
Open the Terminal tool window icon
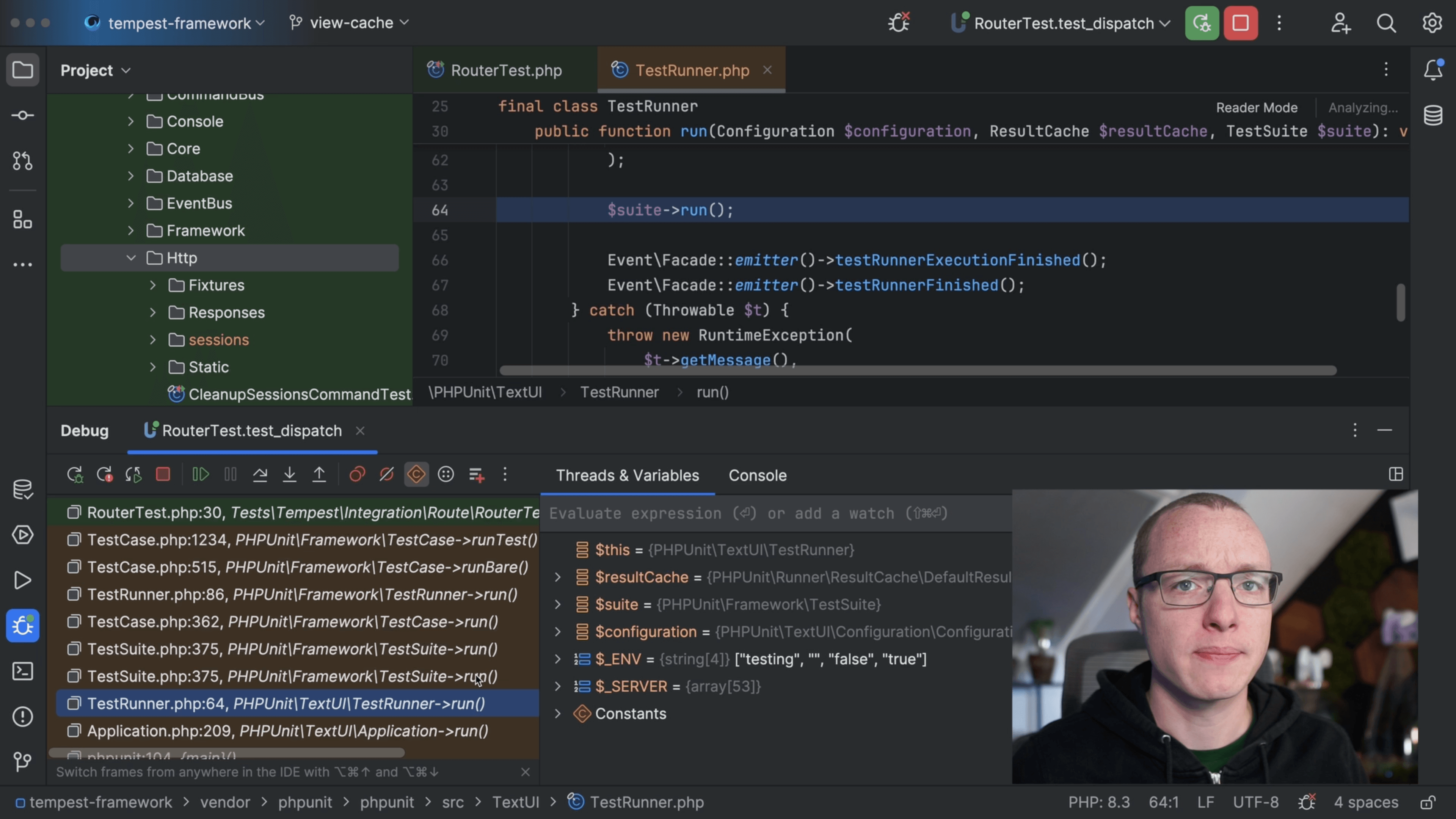coord(23,671)
